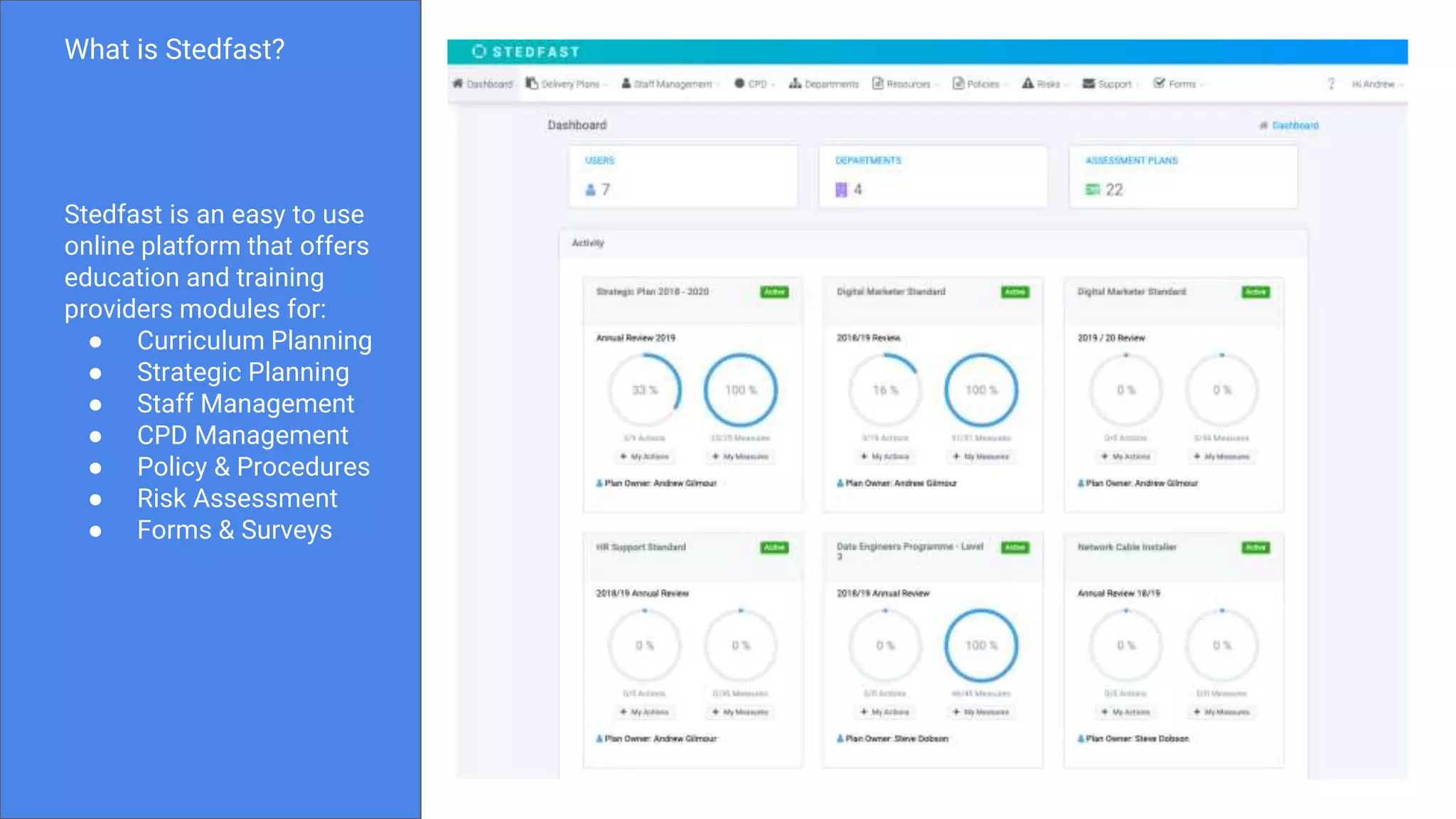Click the Dashboard home icon in navbar

458,84
